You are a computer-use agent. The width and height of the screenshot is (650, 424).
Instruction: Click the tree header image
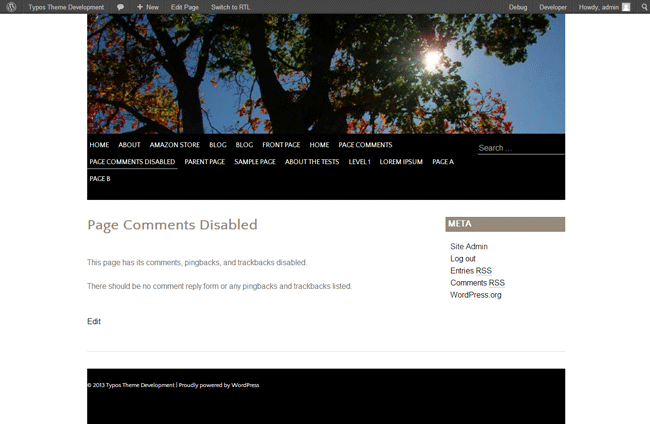click(326, 74)
